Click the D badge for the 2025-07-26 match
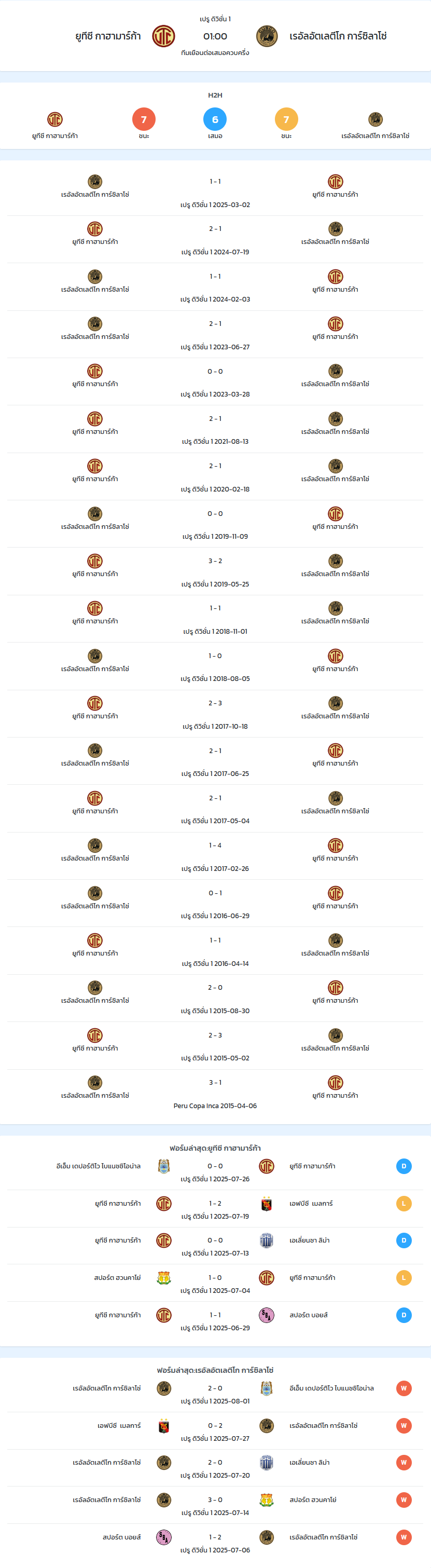This screenshot has height=1568, width=431. tap(404, 1166)
